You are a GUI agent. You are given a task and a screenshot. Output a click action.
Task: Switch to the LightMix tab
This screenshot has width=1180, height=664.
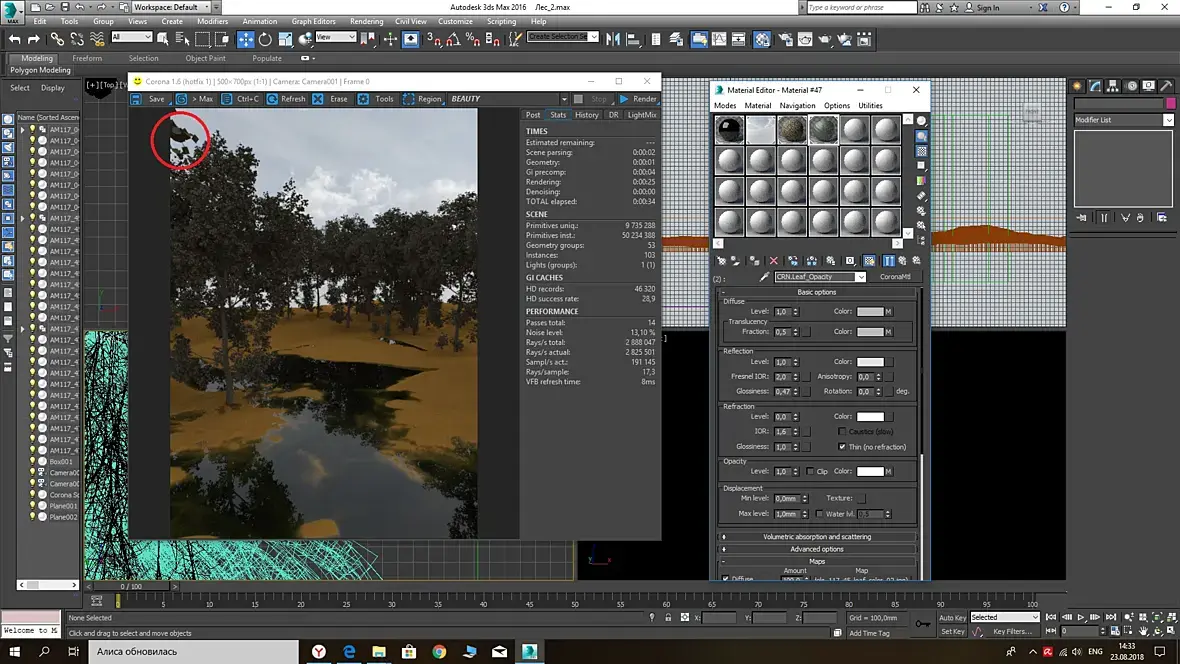coord(641,115)
